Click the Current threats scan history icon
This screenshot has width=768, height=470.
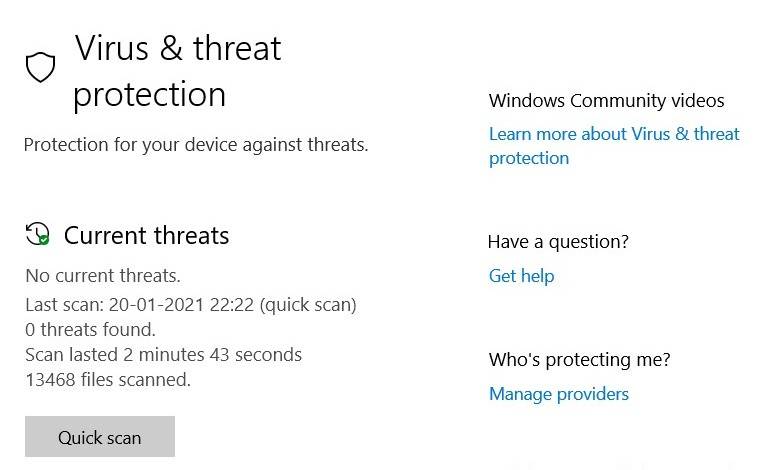pyautogui.click(x=37, y=235)
